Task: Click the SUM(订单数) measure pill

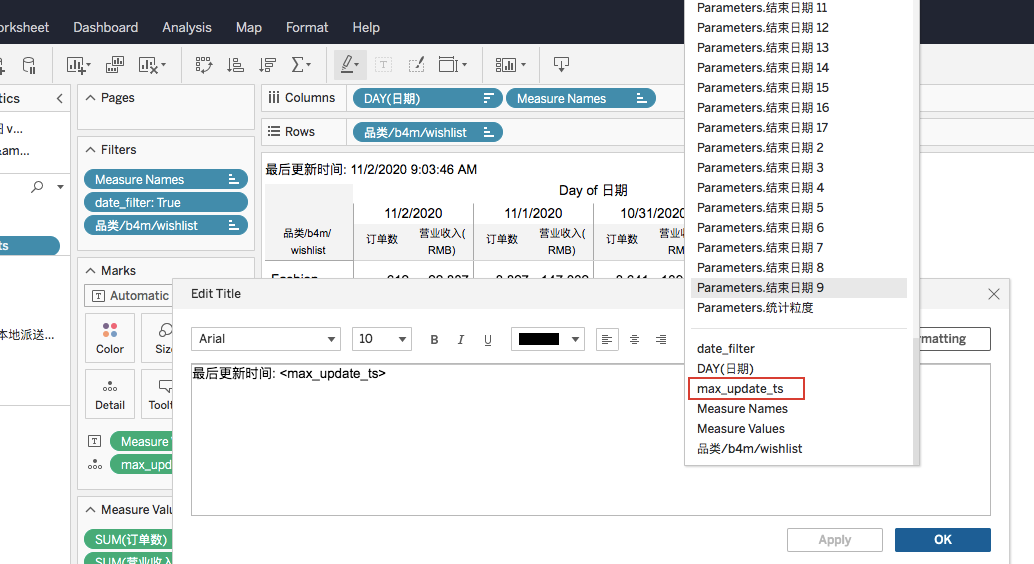Action: tap(129, 540)
